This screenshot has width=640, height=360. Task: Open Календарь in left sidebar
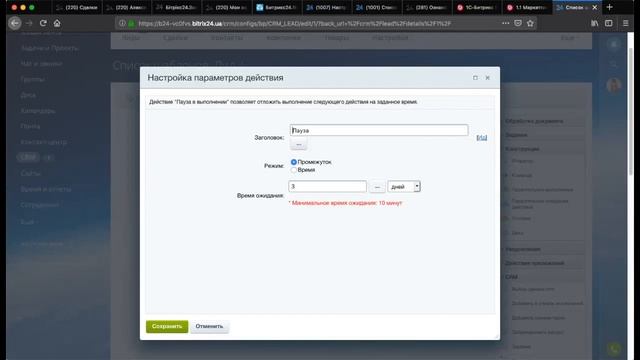click(x=38, y=111)
